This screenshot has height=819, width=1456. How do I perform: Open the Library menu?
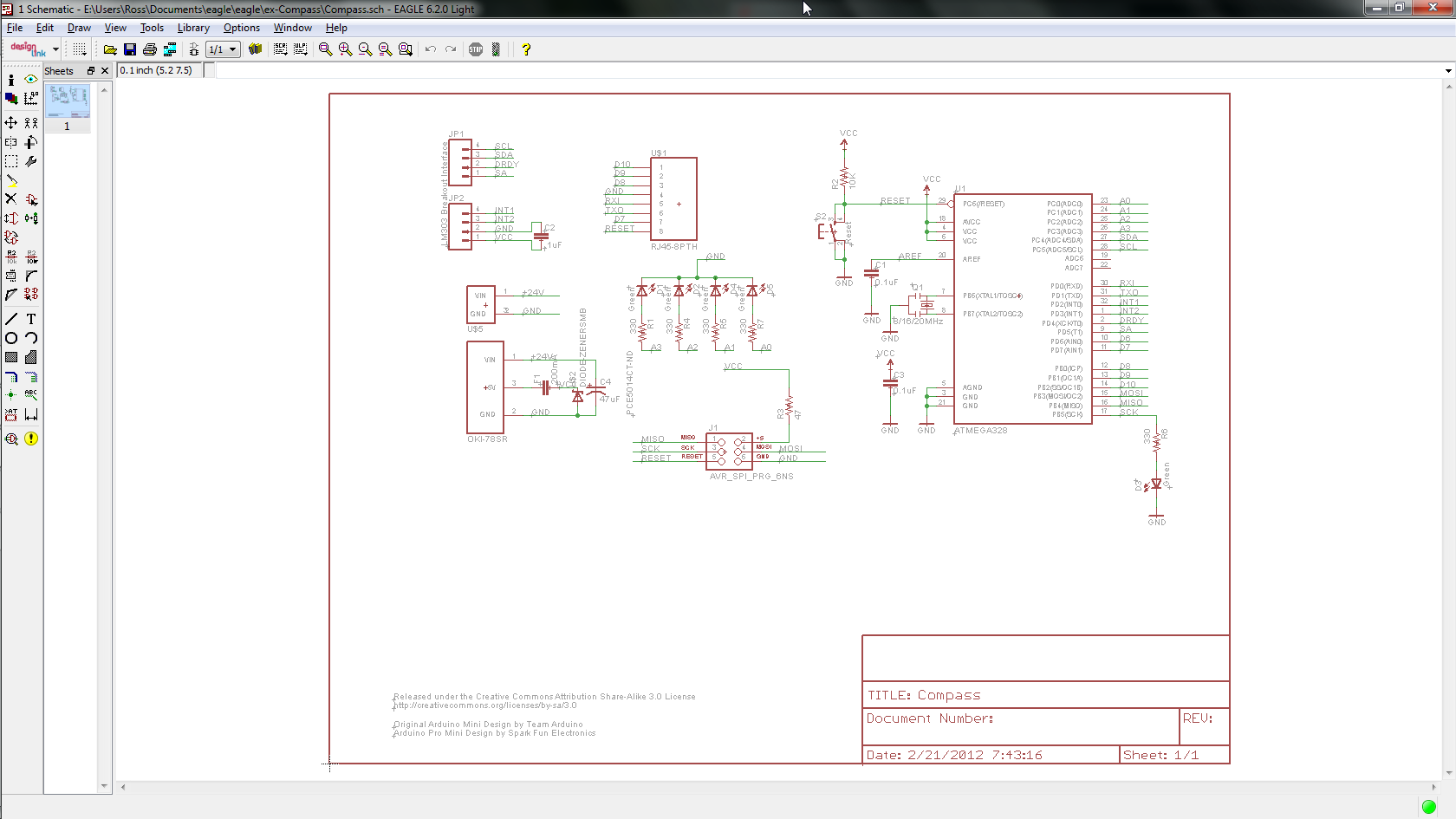(x=192, y=28)
